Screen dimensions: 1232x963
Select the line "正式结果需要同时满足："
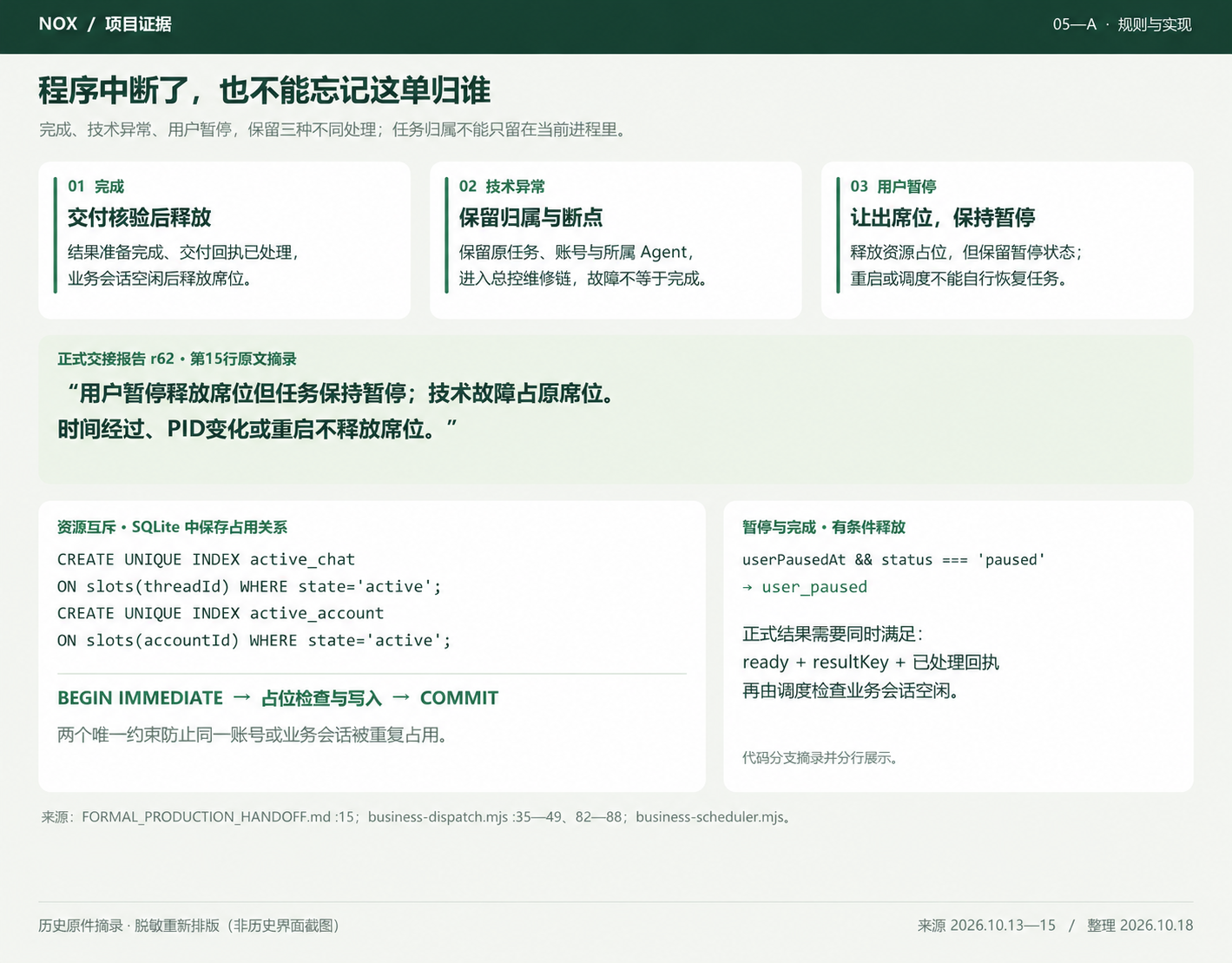833,634
